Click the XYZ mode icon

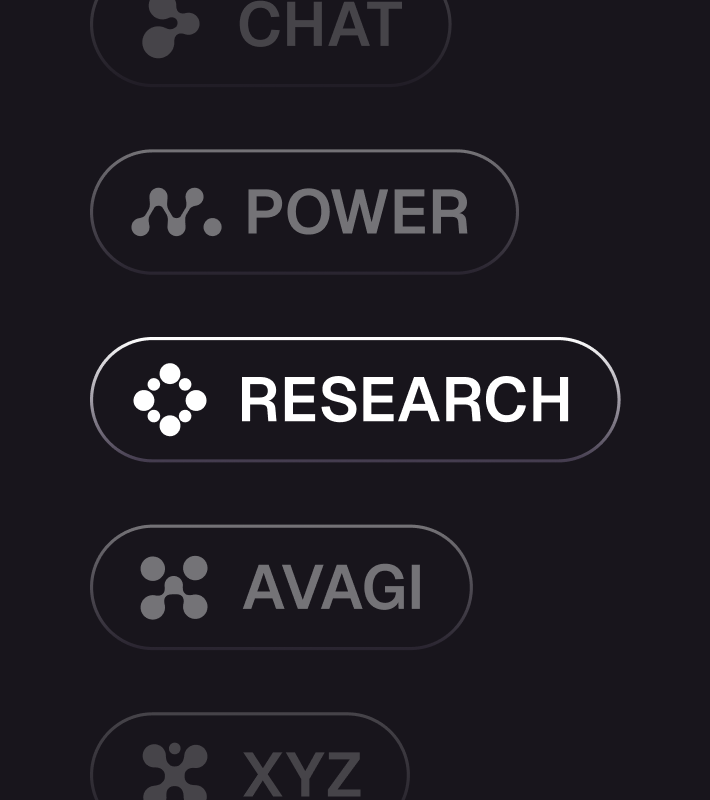[175, 772]
